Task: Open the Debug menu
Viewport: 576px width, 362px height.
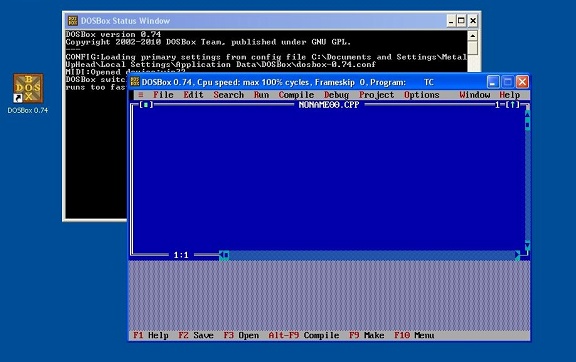Action: click(x=336, y=95)
